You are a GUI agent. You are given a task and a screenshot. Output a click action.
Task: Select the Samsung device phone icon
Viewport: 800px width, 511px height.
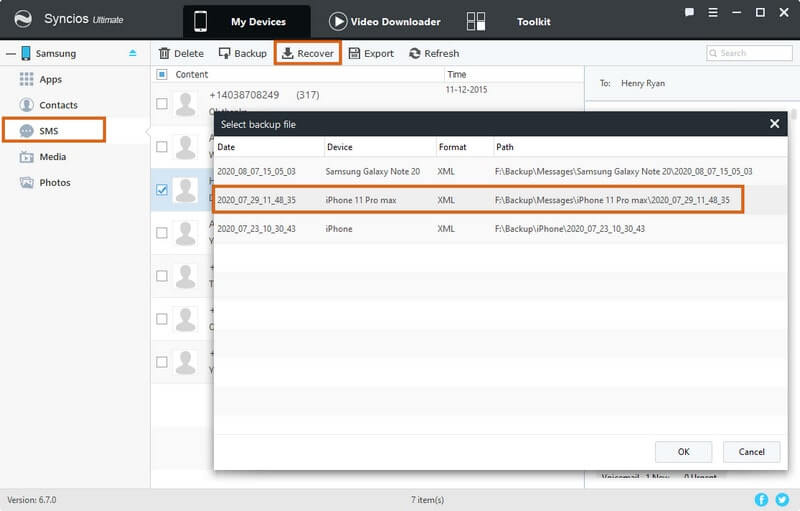pos(26,53)
